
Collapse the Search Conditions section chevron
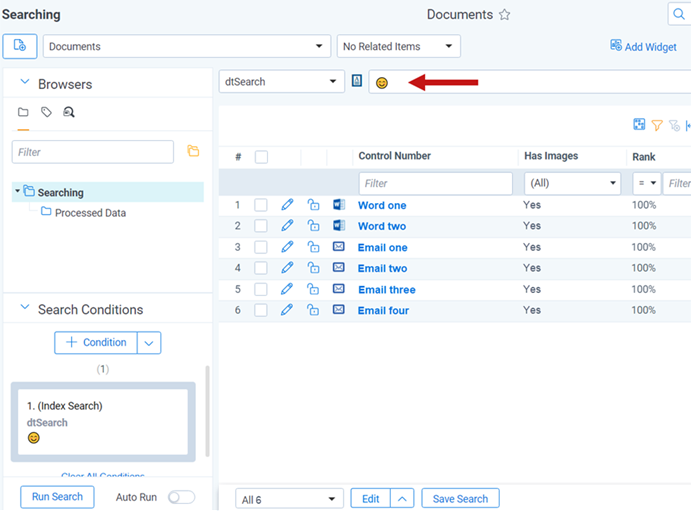[x=25, y=307]
